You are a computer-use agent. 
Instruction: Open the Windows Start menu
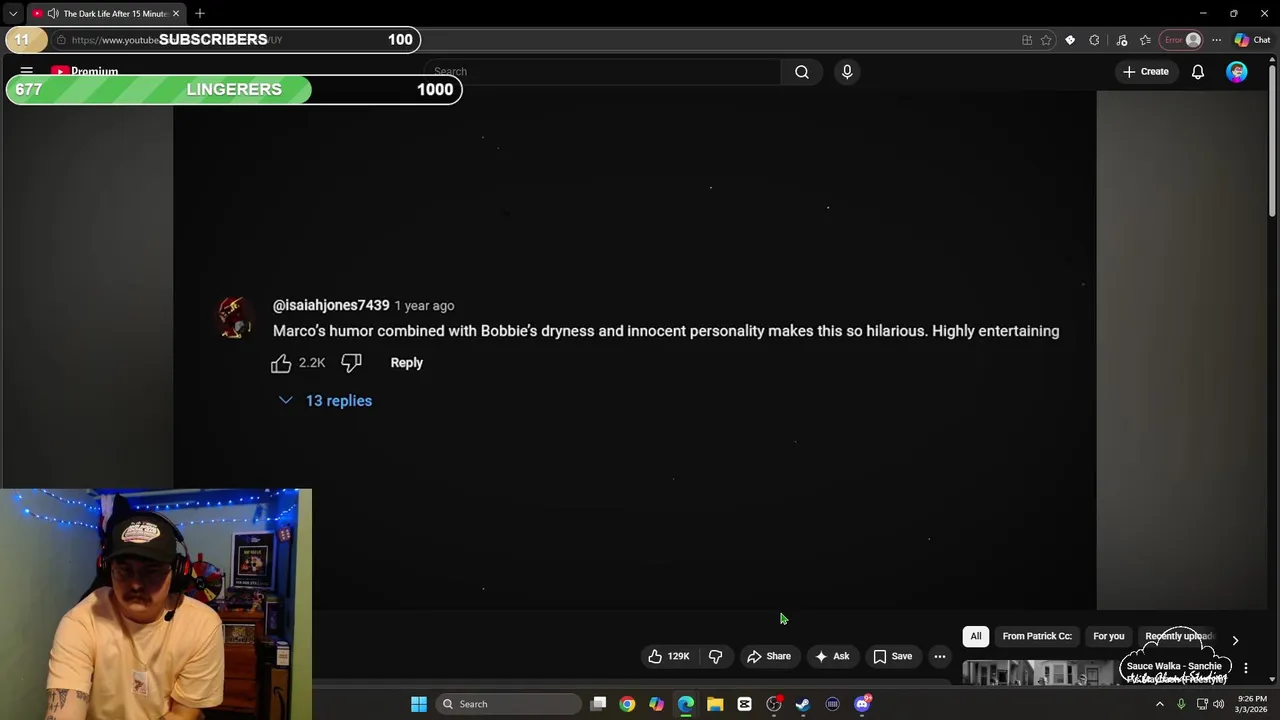click(x=419, y=704)
